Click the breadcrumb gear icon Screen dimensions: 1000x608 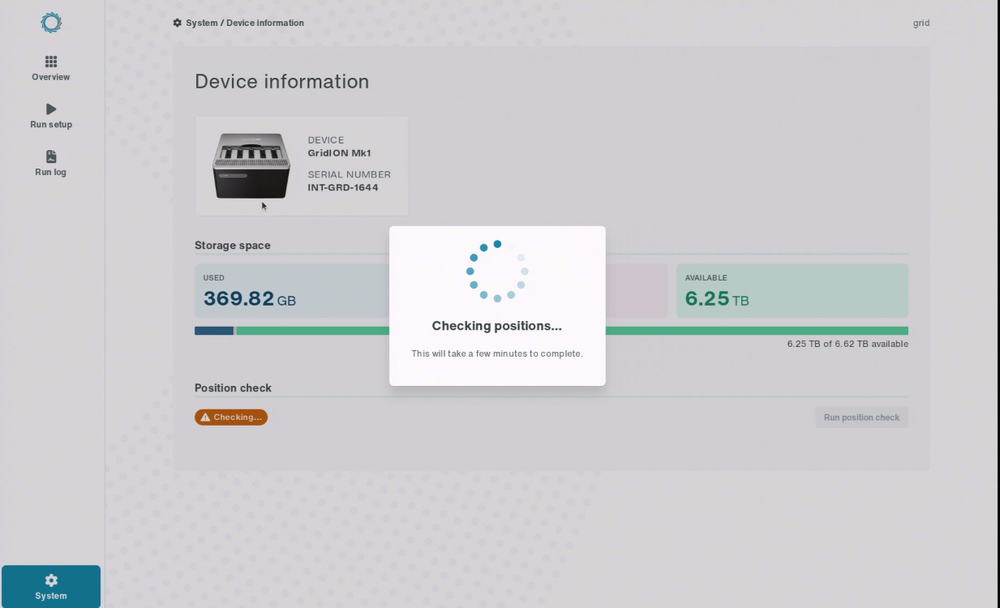click(177, 22)
